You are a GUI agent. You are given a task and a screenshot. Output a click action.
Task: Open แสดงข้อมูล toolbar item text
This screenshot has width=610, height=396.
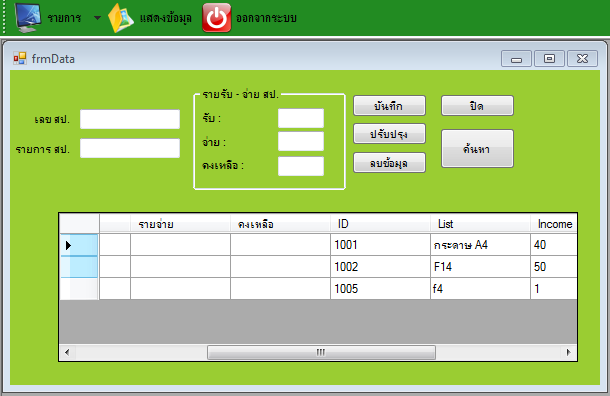166,18
